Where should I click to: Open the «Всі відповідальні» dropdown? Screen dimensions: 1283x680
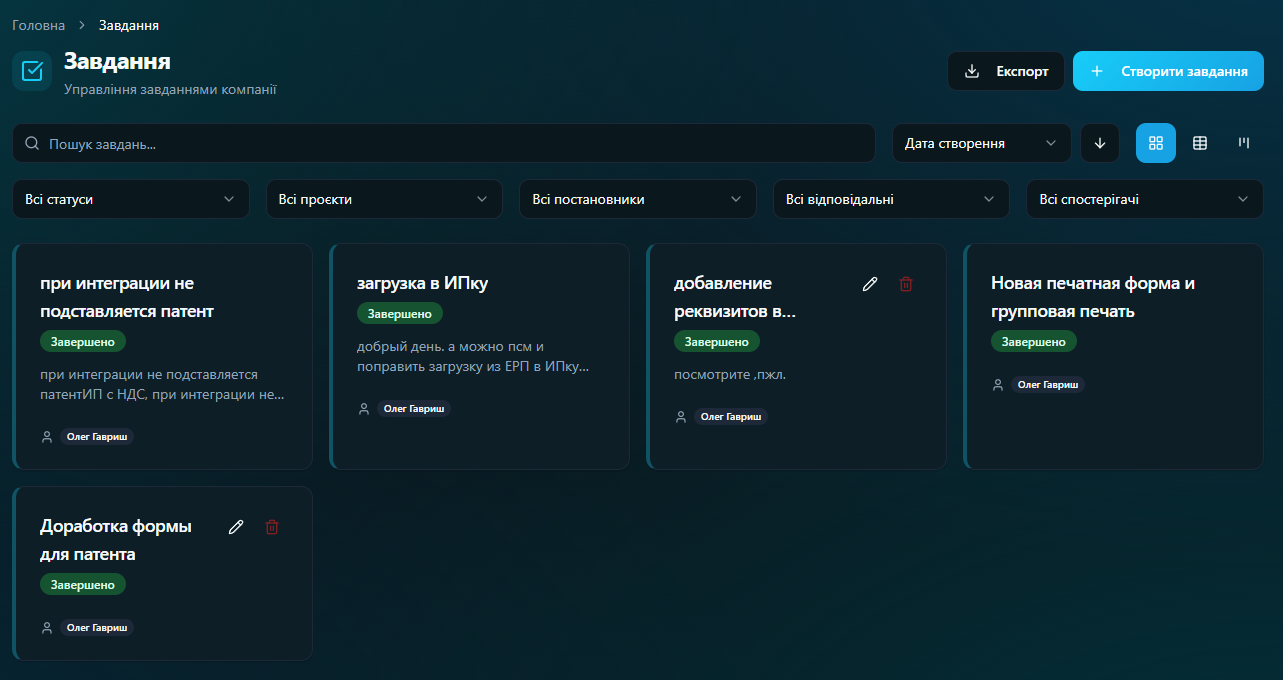[891, 199]
